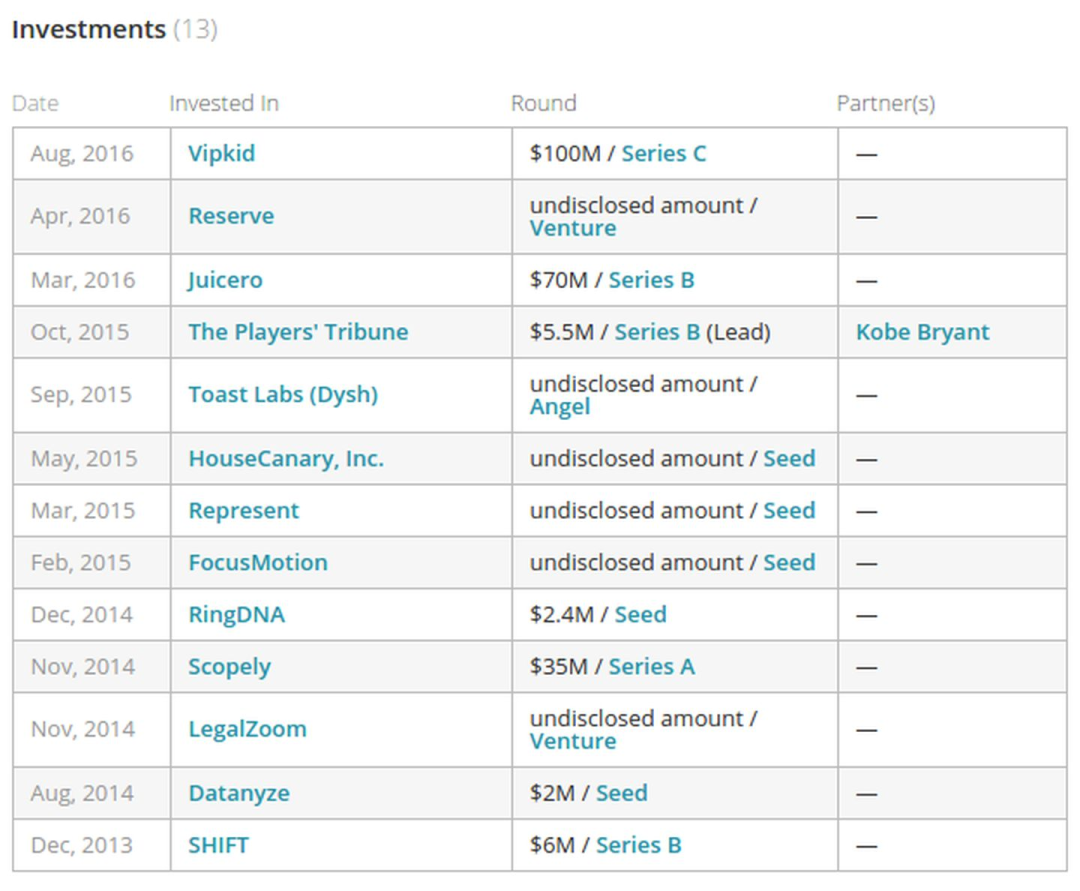Open the Seed round link for RingDNA
1080x891 pixels.
tap(641, 614)
